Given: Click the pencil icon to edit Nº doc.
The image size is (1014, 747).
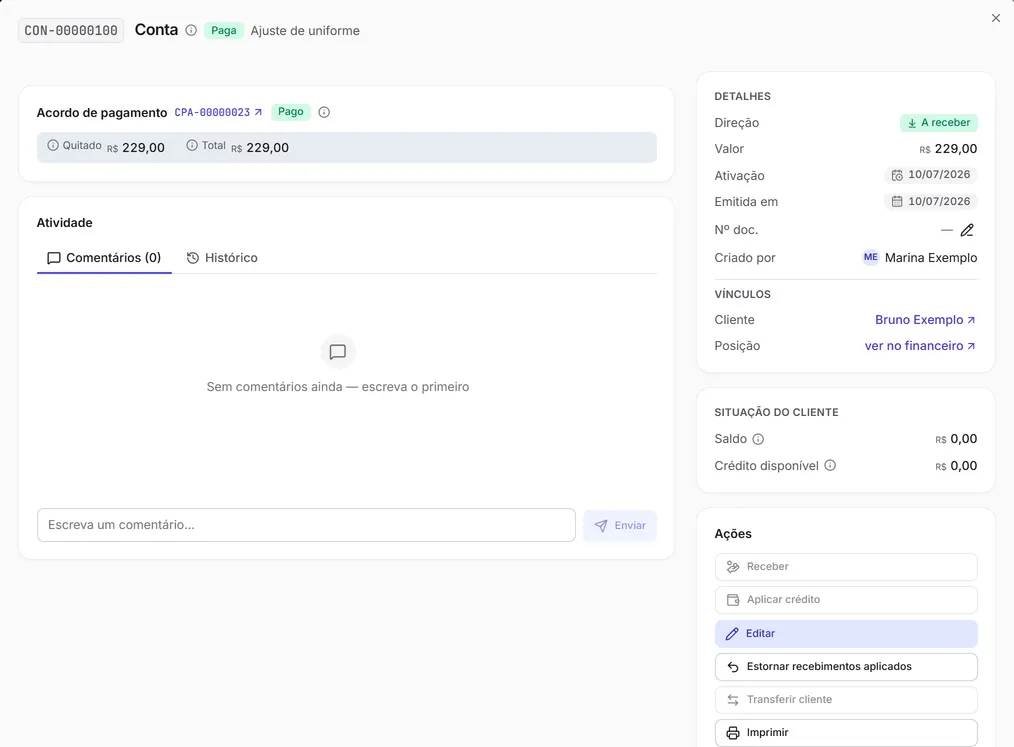Looking at the screenshot, I should pos(967,230).
